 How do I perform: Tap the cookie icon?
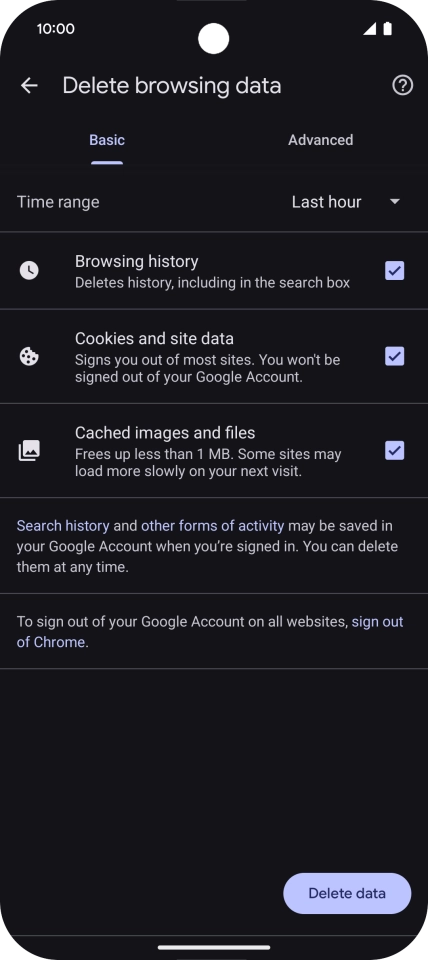(x=29, y=356)
